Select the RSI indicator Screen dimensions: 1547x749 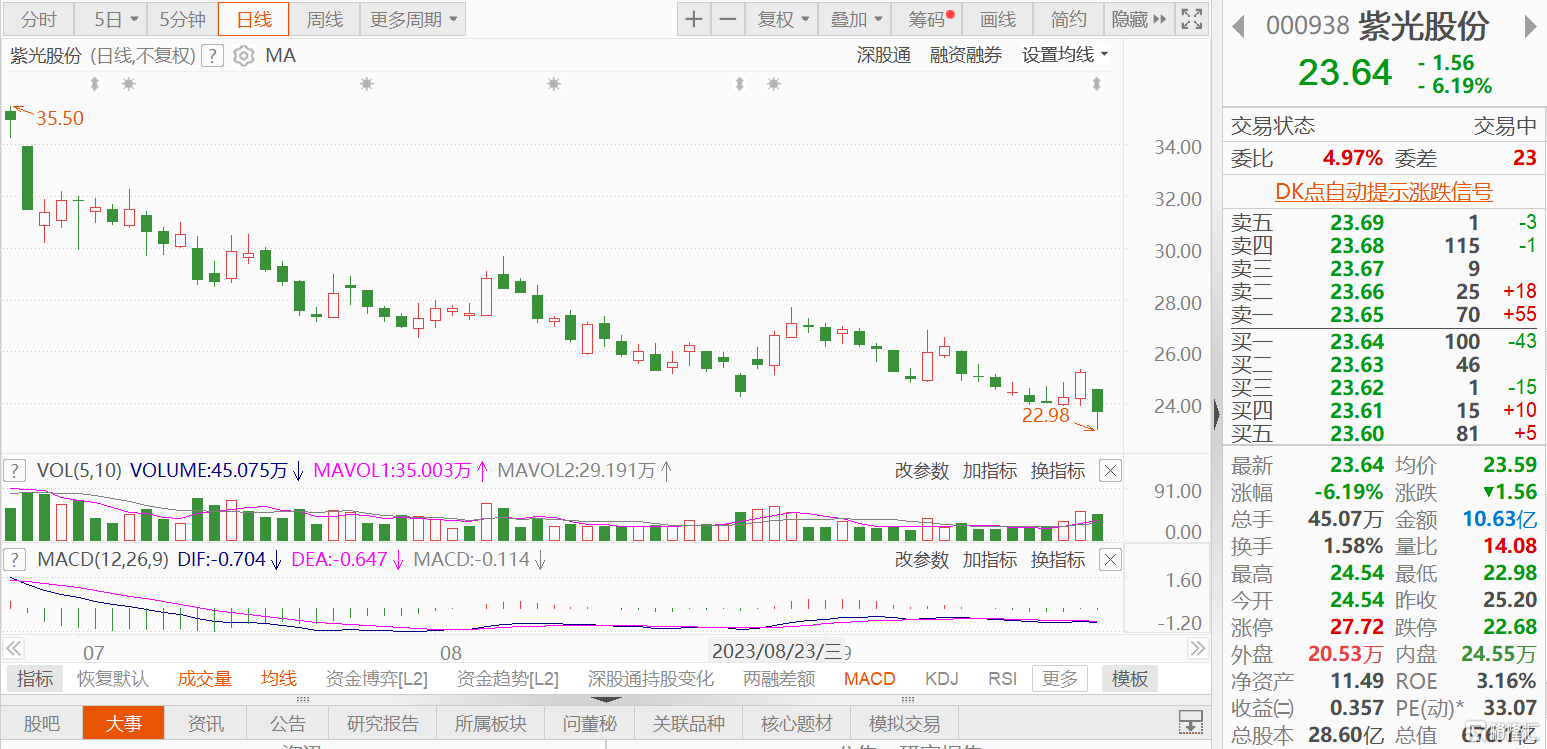[1002, 679]
